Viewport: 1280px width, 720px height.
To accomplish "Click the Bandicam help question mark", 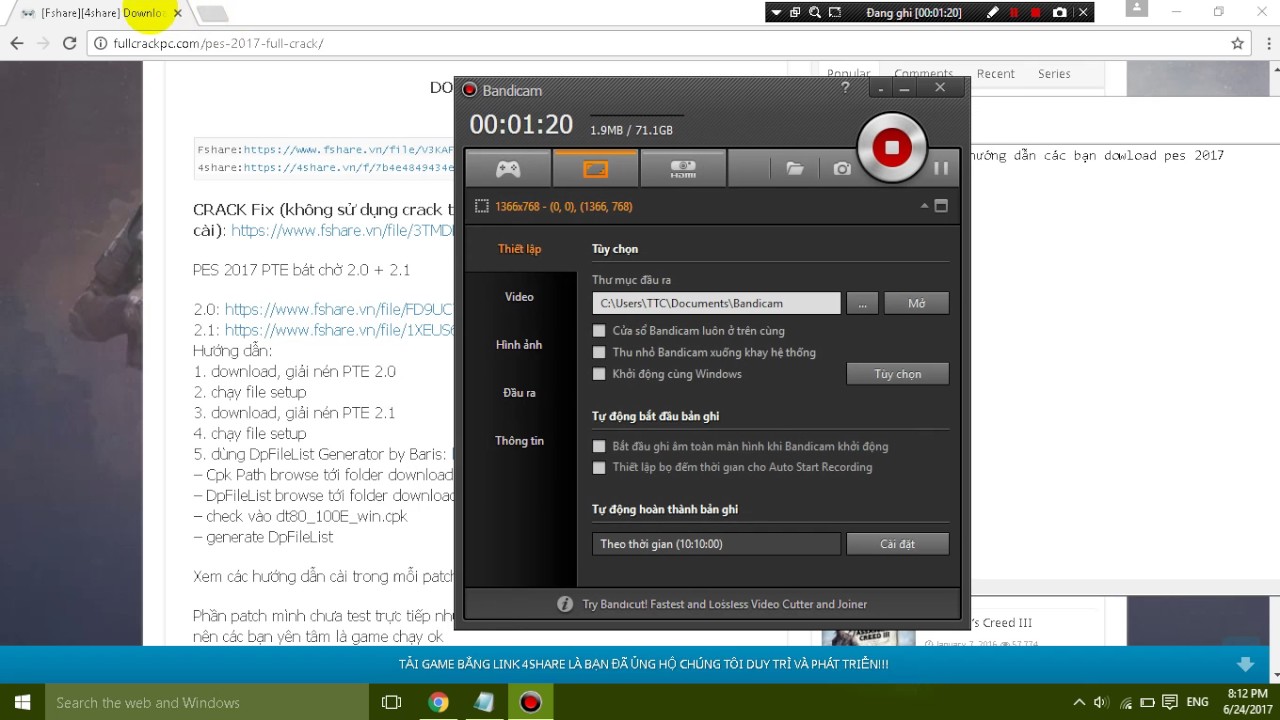I will click(845, 88).
